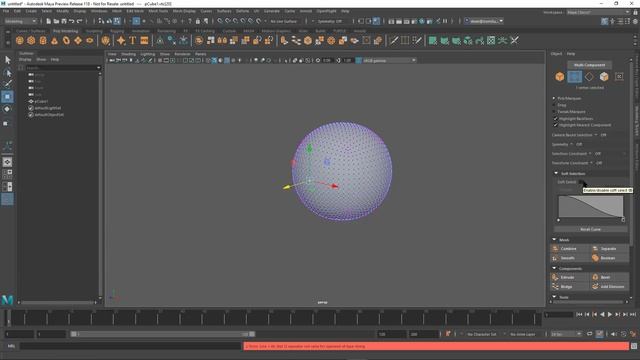Select pCube1 in the Outliner
This screenshot has height=360, width=640.
pos(41,101)
